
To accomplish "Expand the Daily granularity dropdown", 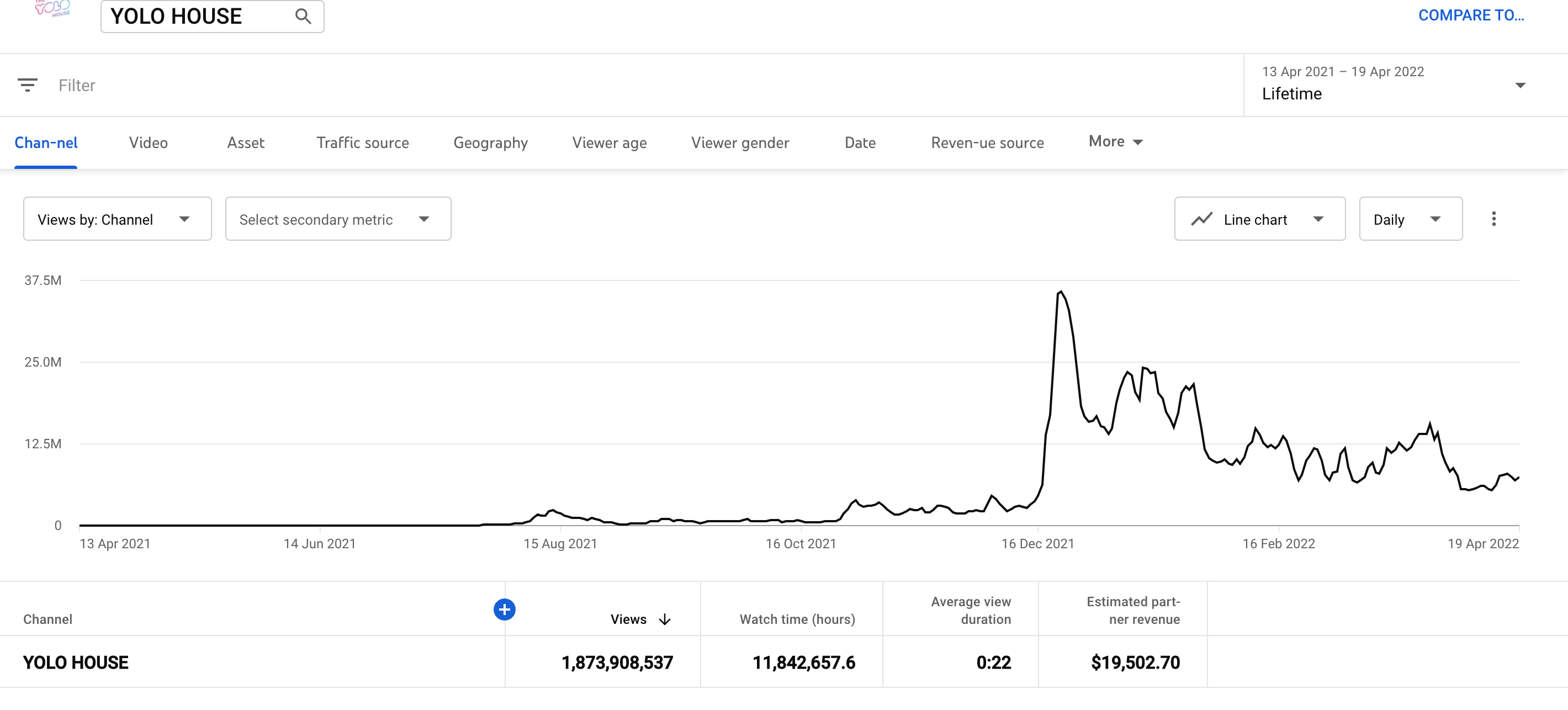I will point(1410,219).
